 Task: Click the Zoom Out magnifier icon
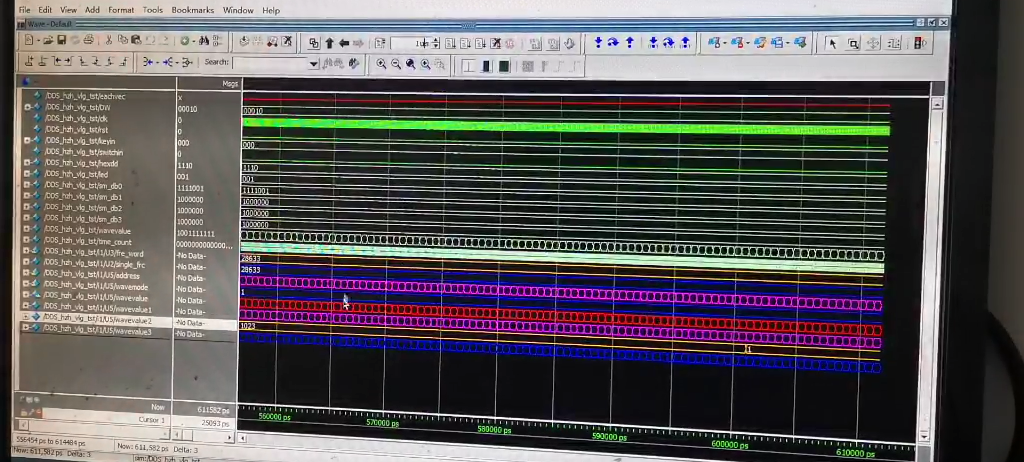click(395, 64)
